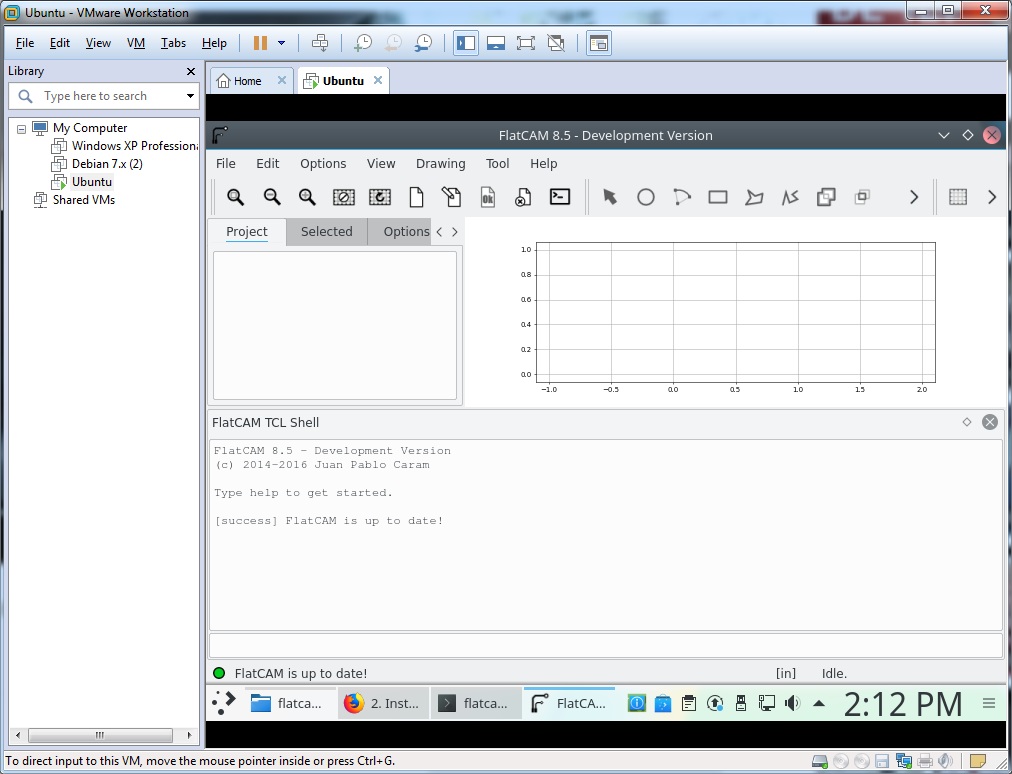Image resolution: width=1012 pixels, height=774 pixels.
Task: Toggle the VMware library sidebar view icon
Action: click(465, 43)
